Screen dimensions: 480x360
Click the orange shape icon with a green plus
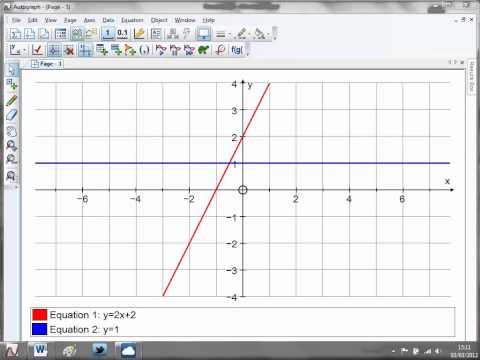pos(130,50)
